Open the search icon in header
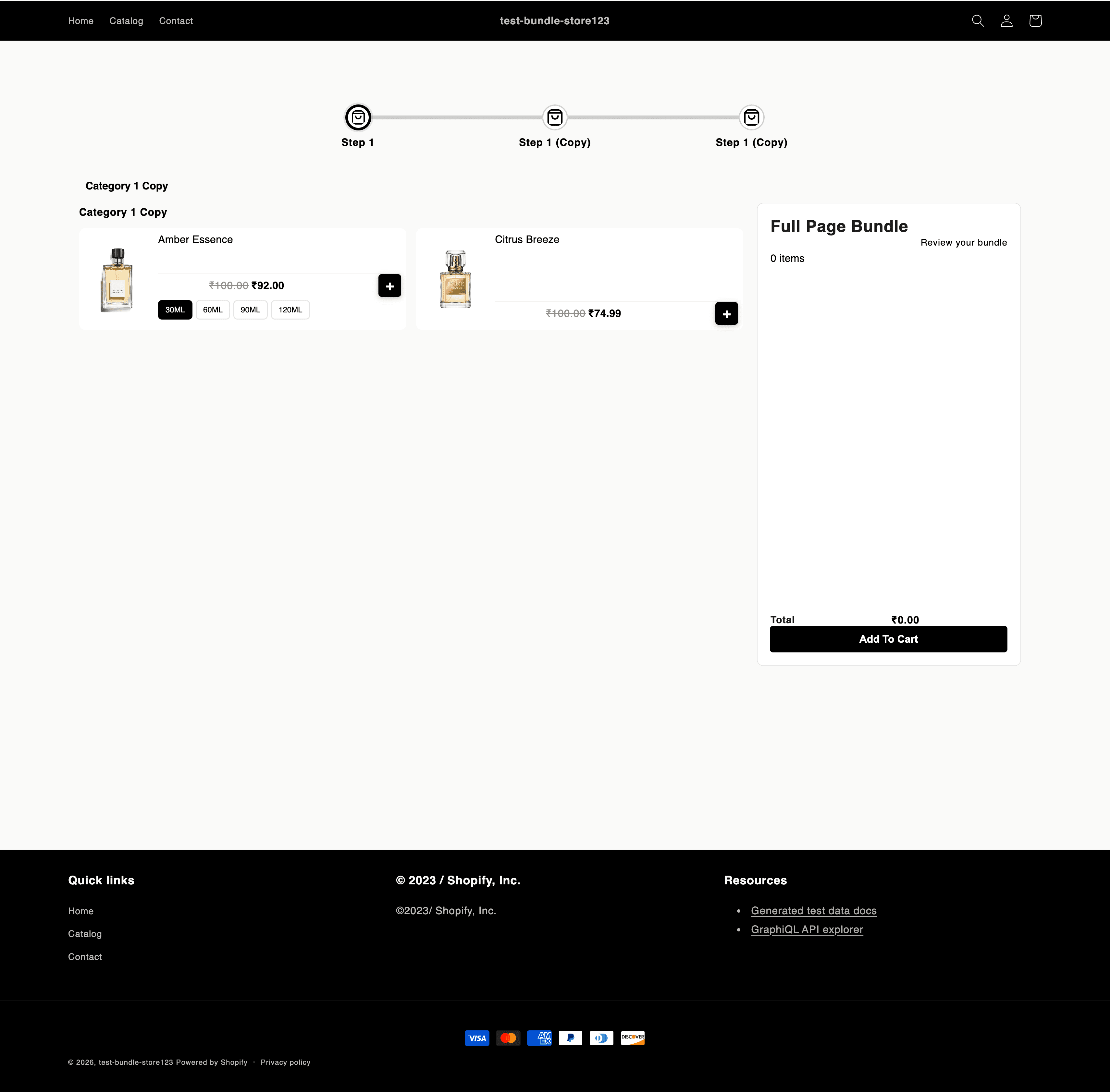Image resolution: width=1110 pixels, height=1092 pixels. pos(978,21)
